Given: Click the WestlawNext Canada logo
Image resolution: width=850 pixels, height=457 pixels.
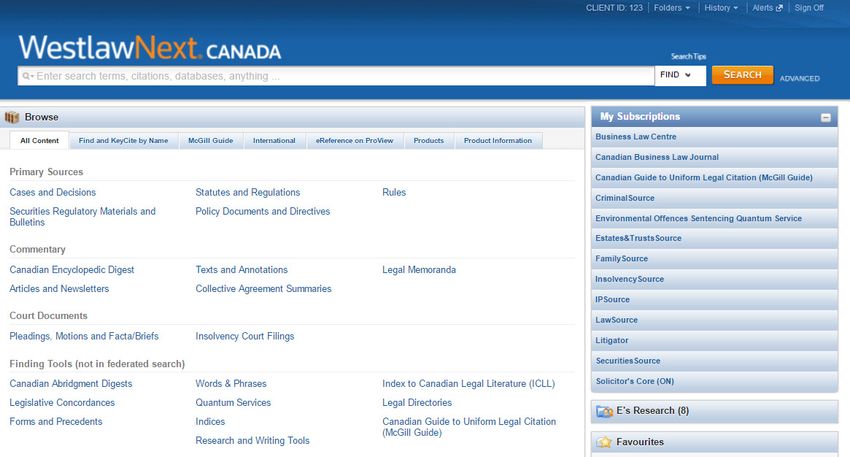Looking at the screenshot, I should 150,48.
